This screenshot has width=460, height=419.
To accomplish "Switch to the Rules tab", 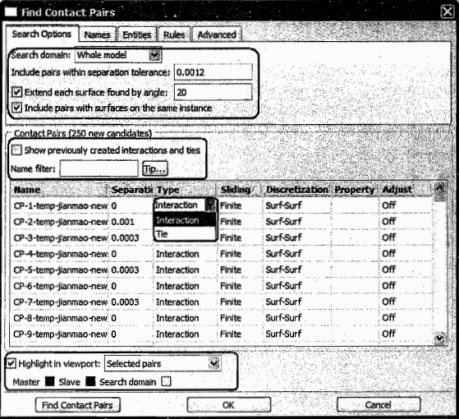I will [174, 35].
